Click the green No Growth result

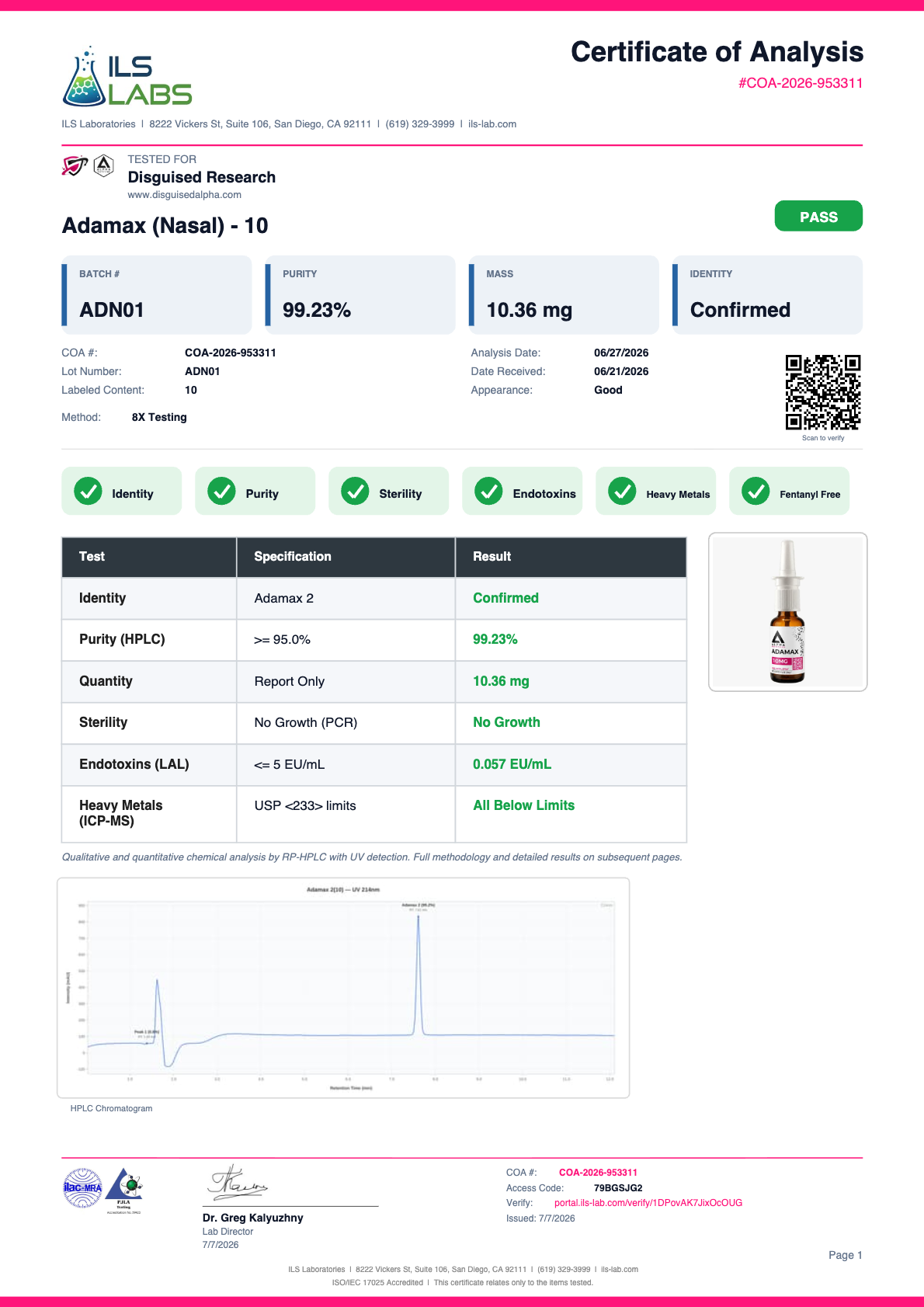click(x=506, y=722)
